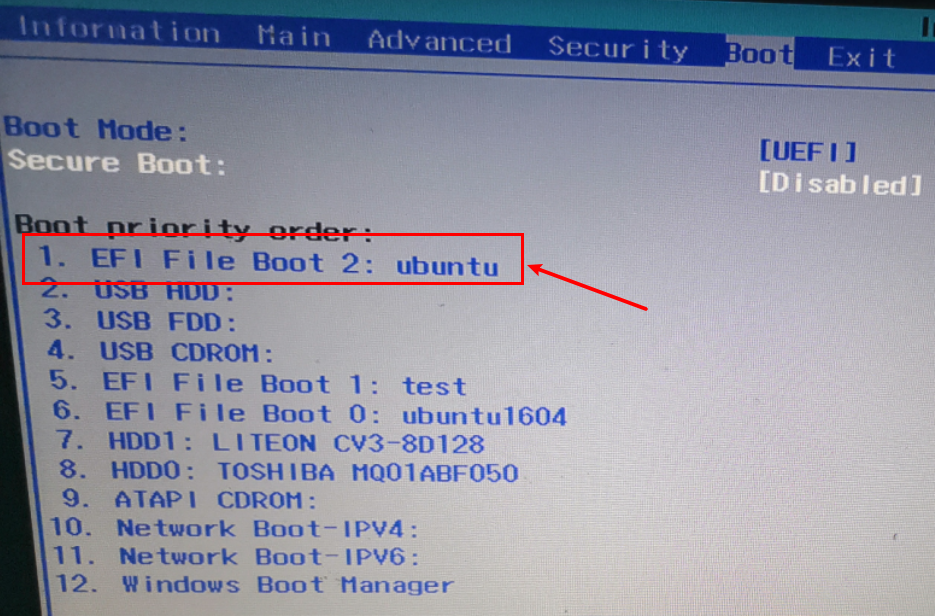Select EFI File Boot 0: ubuntu1604 entry
Image resolution: width=935 pixels, height=616 pixels.
[x=309, y=413]
